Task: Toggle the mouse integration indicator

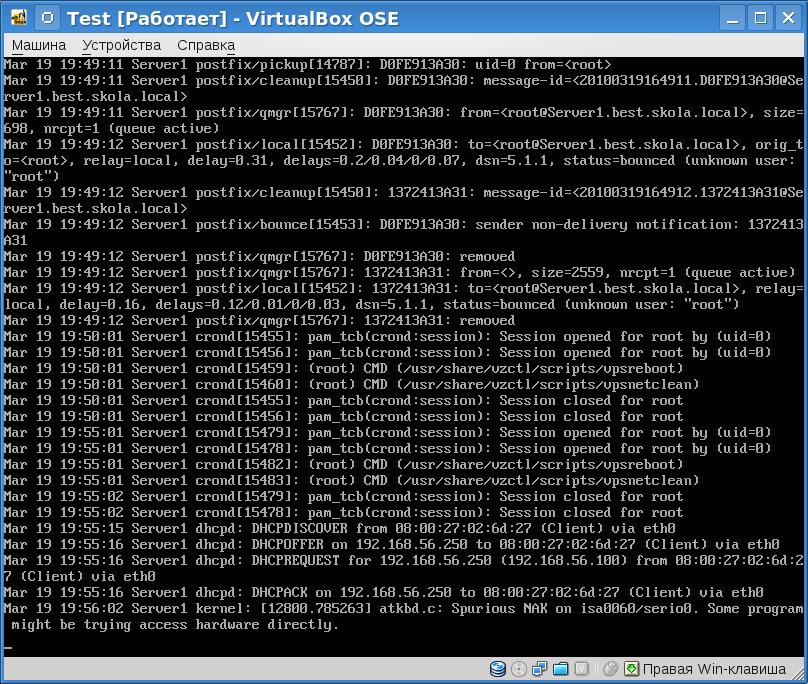Action: click(x=610, y=669)
